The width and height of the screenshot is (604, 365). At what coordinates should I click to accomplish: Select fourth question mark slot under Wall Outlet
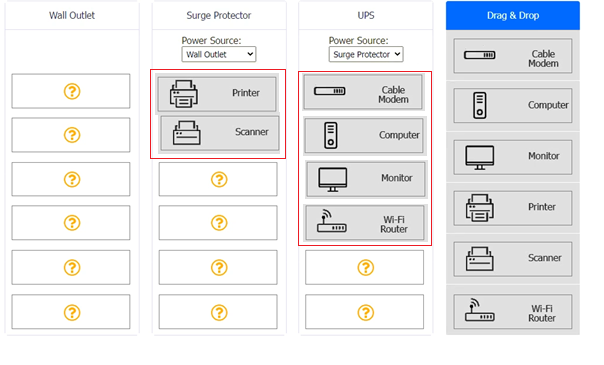(71, 223)
